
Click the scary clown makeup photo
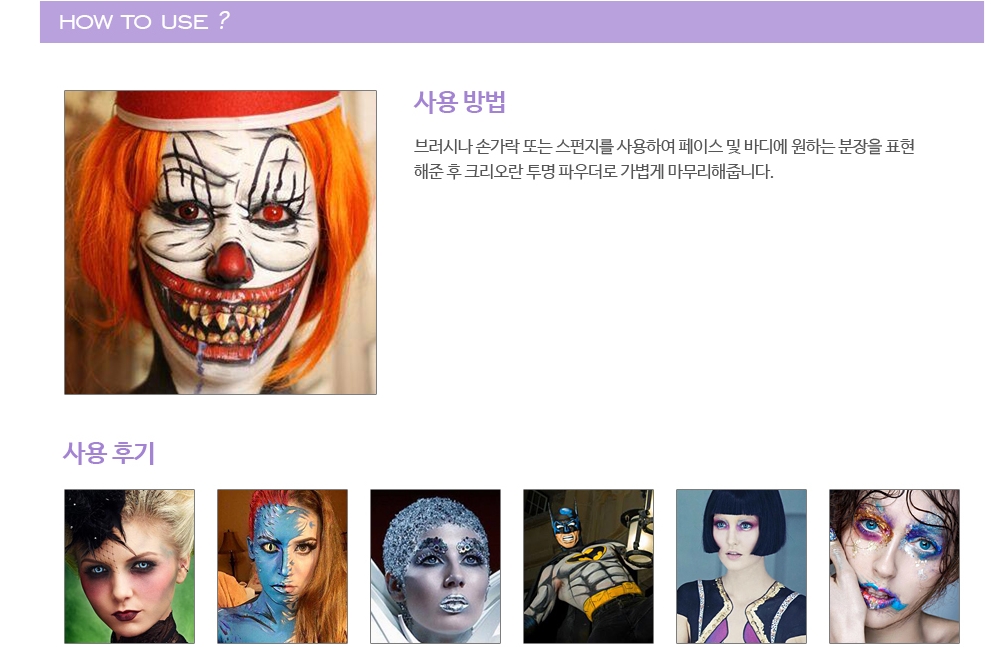(220, 242)
